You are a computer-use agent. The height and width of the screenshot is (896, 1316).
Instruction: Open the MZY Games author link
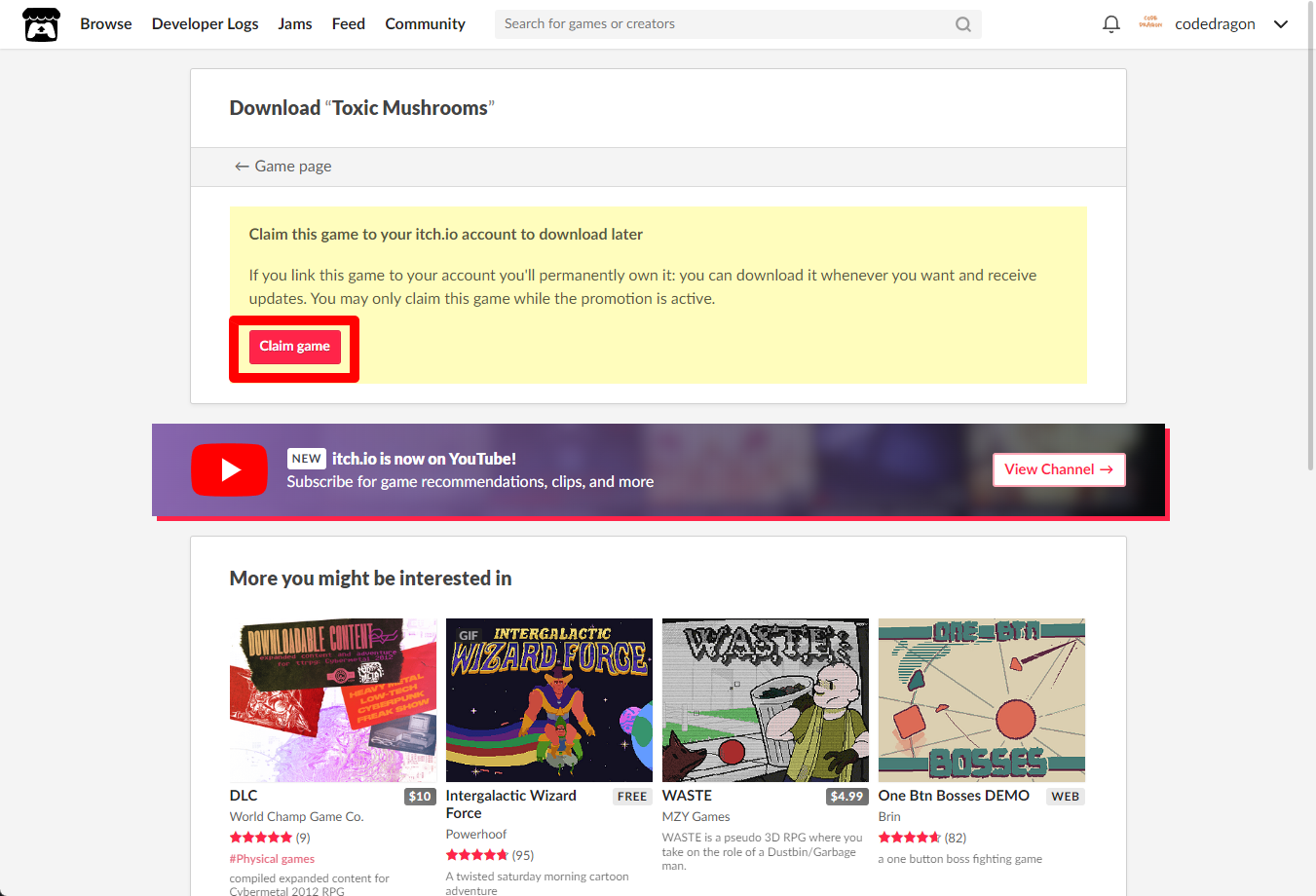(x=696, y=817)
